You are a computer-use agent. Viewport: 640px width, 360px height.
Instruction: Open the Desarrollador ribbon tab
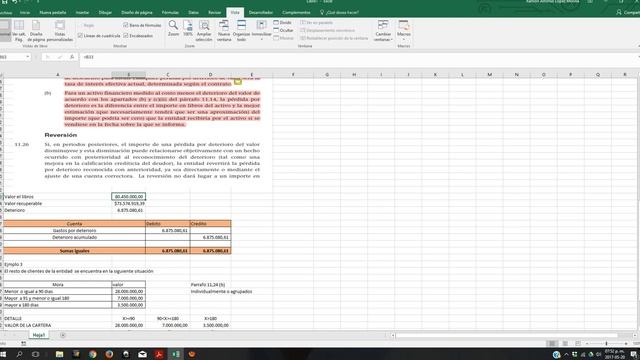point(261,13)
